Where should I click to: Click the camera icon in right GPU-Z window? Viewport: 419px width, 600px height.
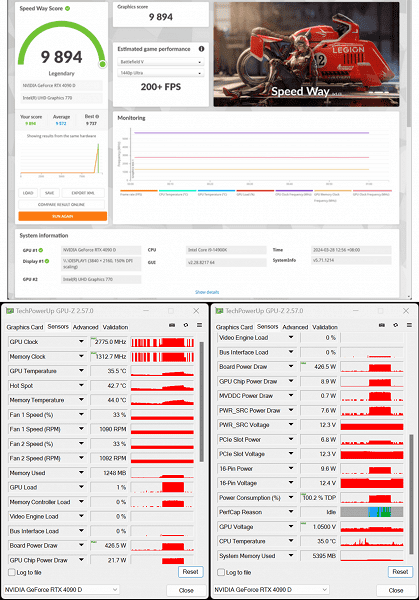click(382, 325)
